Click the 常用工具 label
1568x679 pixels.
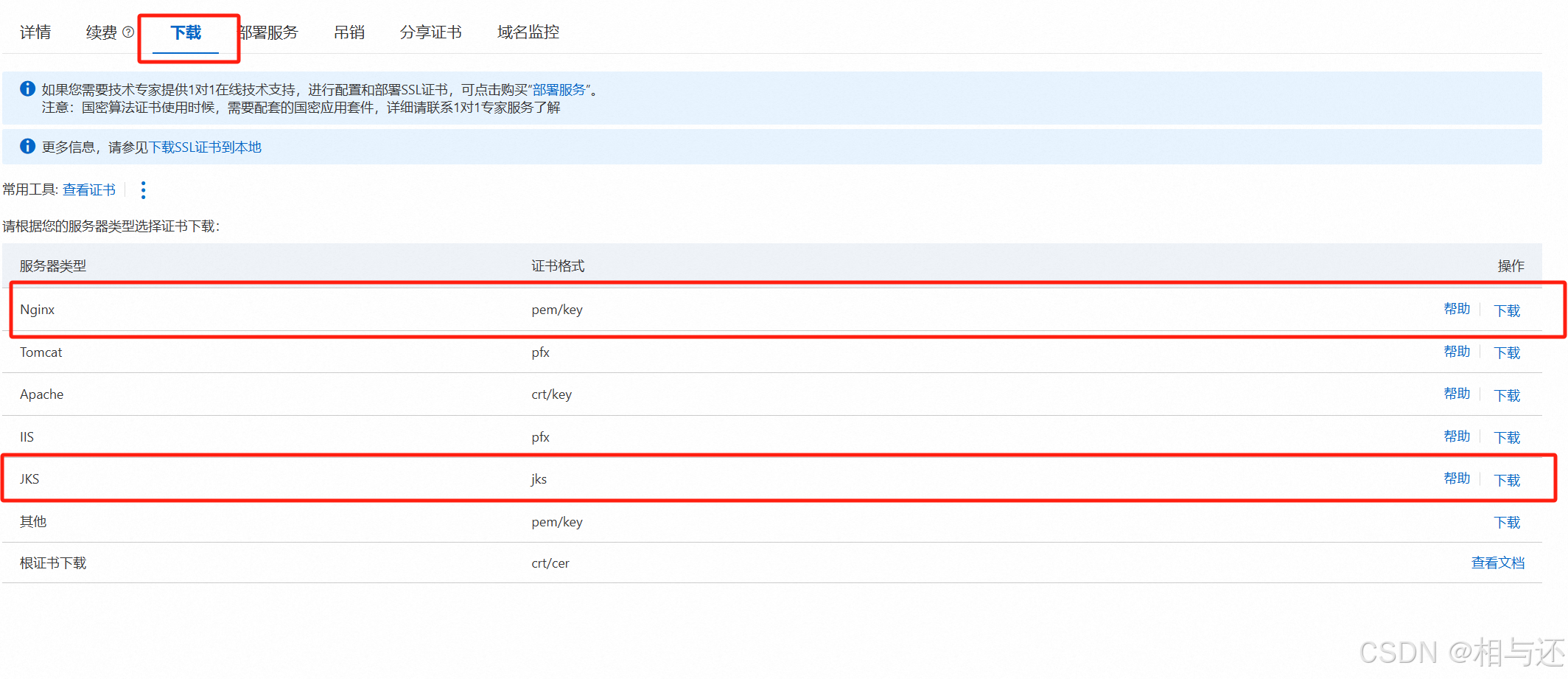tap(29, 190)
